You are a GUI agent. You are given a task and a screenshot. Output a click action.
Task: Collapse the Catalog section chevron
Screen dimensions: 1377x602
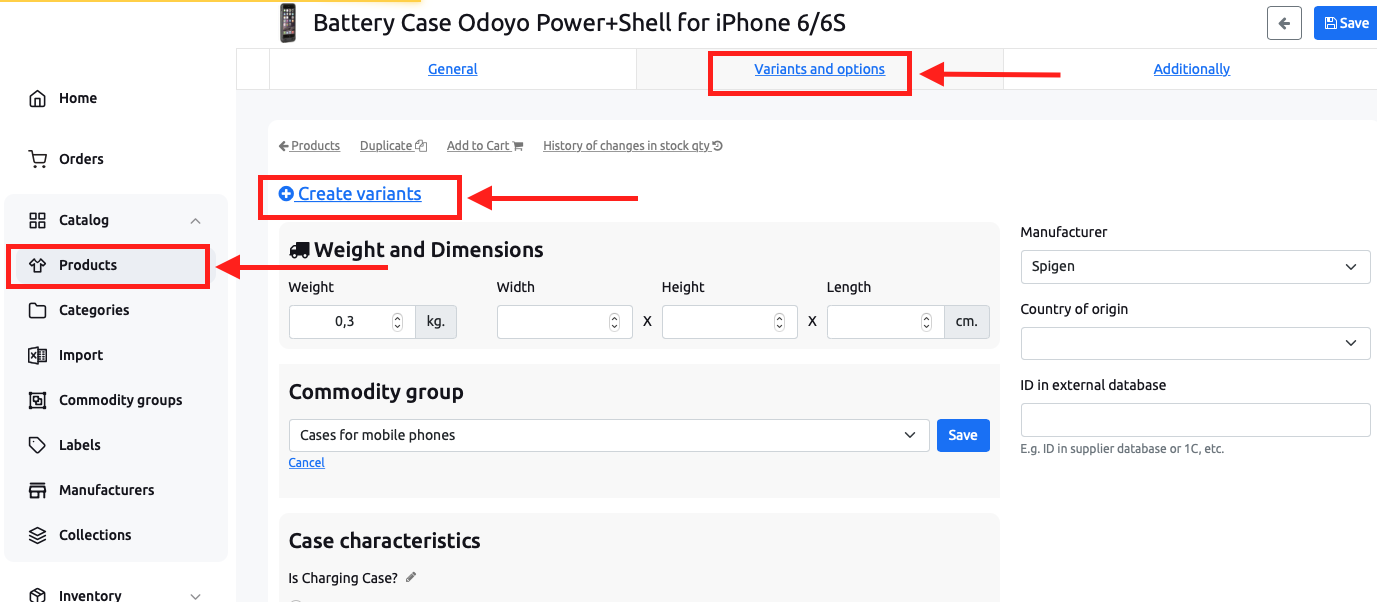pos(196,220)
